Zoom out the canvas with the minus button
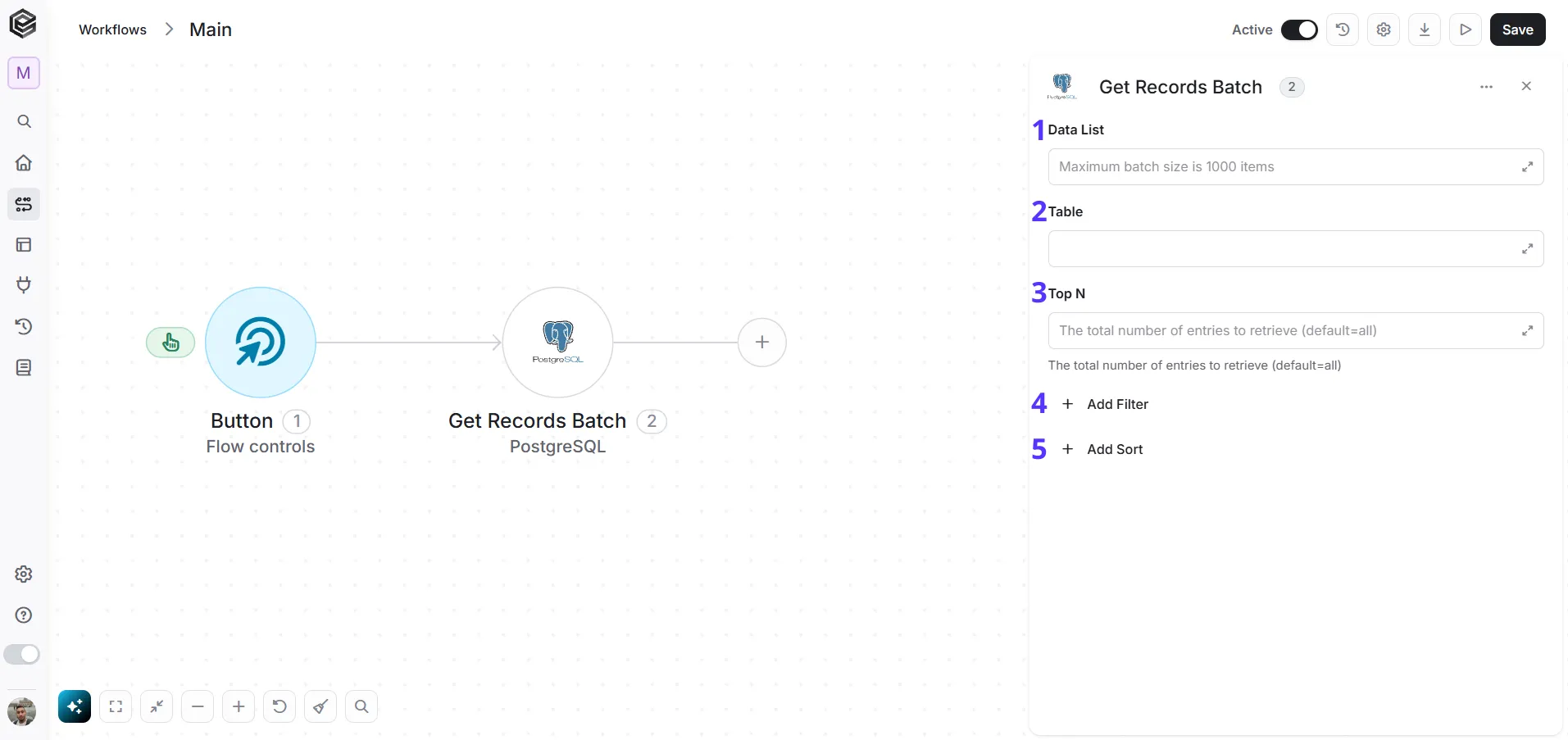 [198, 706]
